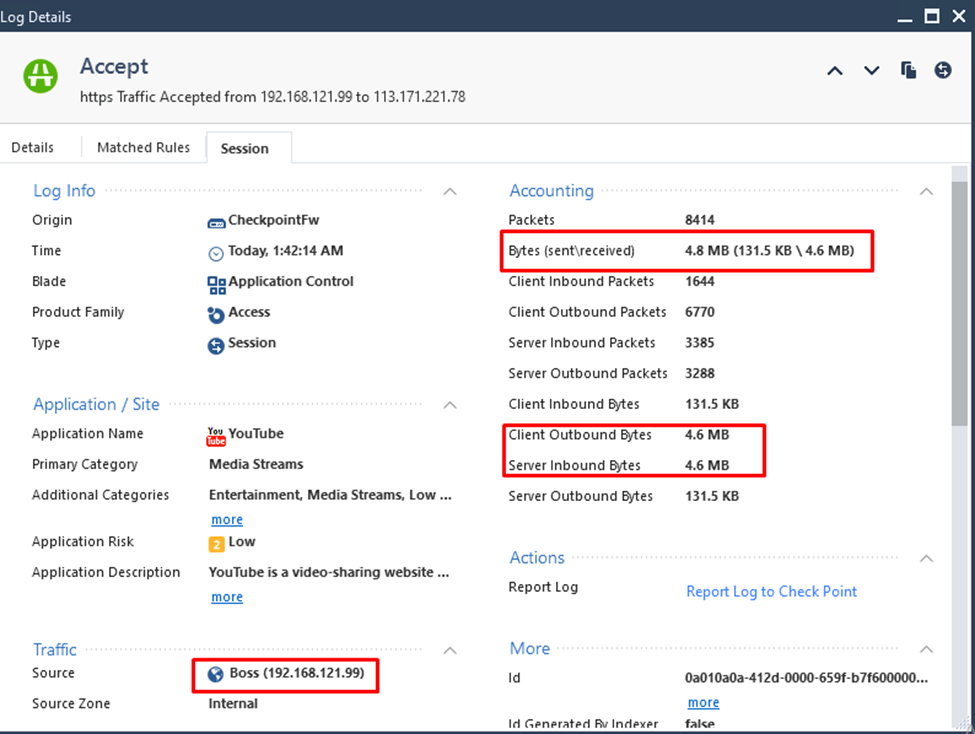The width and height of the screenshot is (975, 734).
Task: Click Report Log to Check Point link
Action: (x=771, y=592)
